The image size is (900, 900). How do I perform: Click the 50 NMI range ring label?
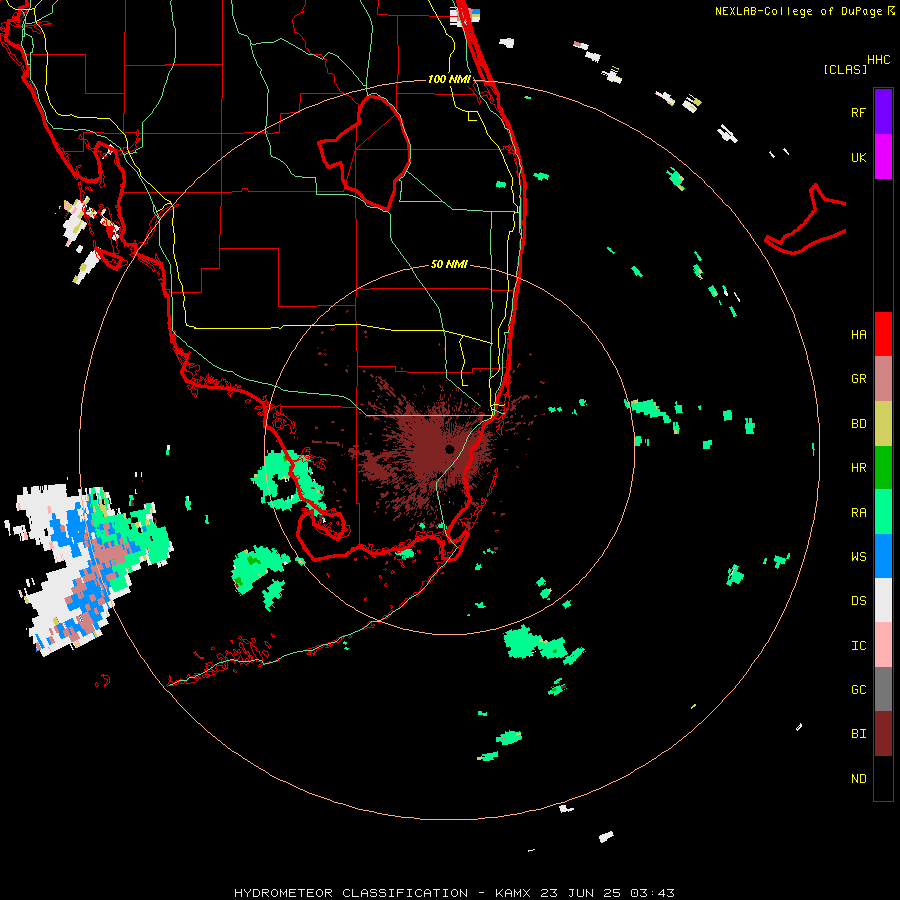click(449, 264)
